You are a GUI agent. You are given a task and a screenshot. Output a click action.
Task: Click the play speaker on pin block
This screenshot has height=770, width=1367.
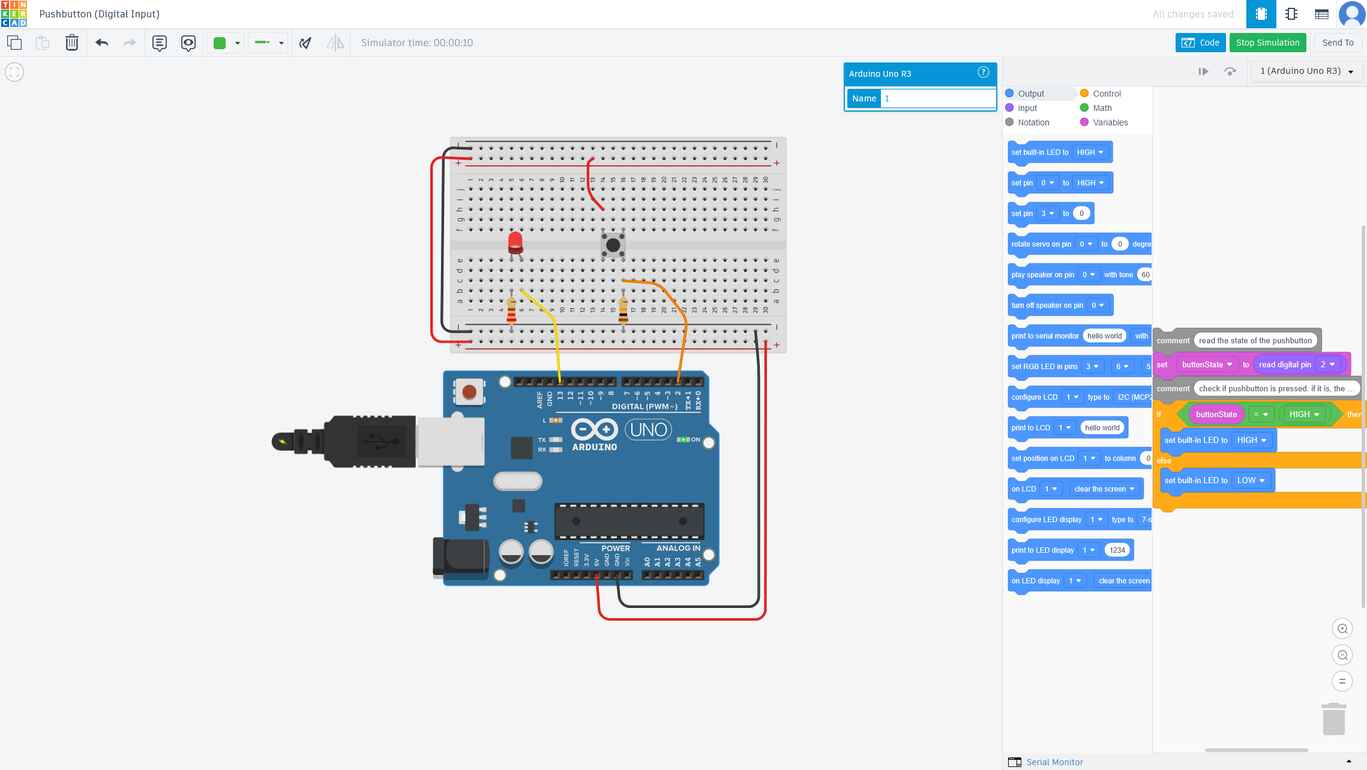click(1080, 275)
